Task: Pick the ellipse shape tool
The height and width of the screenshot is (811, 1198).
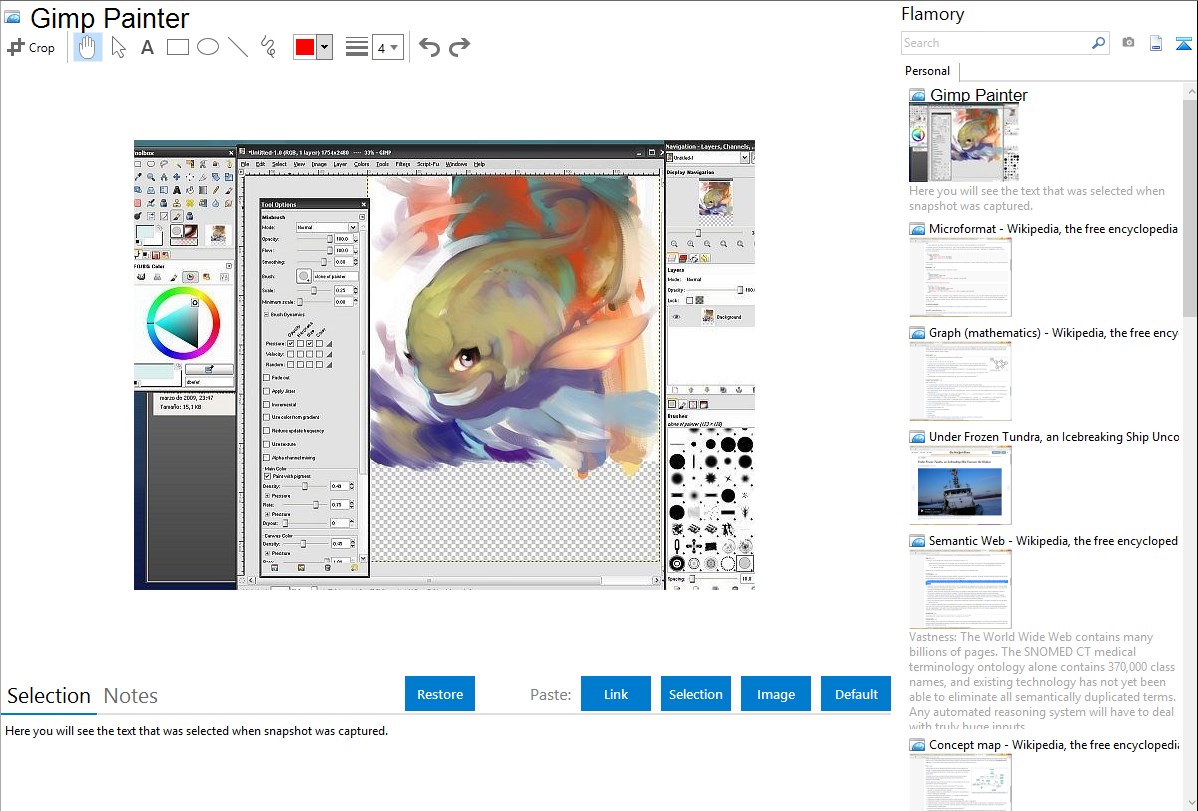Action: [207, 47]
